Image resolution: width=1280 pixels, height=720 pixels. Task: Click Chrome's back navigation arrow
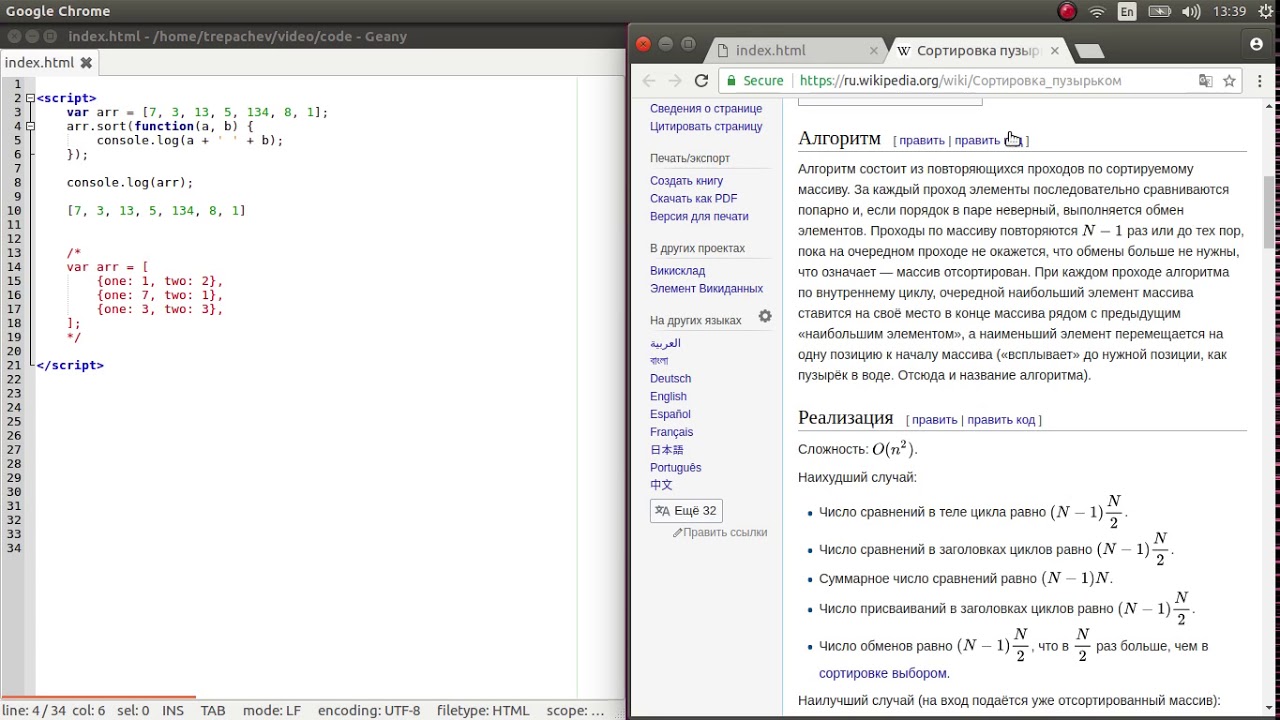click(x=649, y=81)
